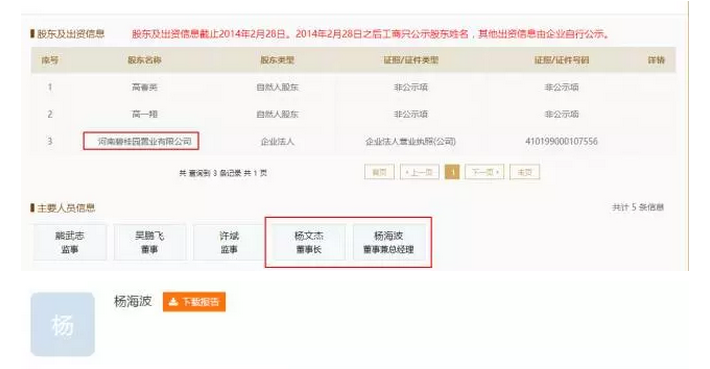Click serial number 3 in shareholder table

(x=50, y=141)
